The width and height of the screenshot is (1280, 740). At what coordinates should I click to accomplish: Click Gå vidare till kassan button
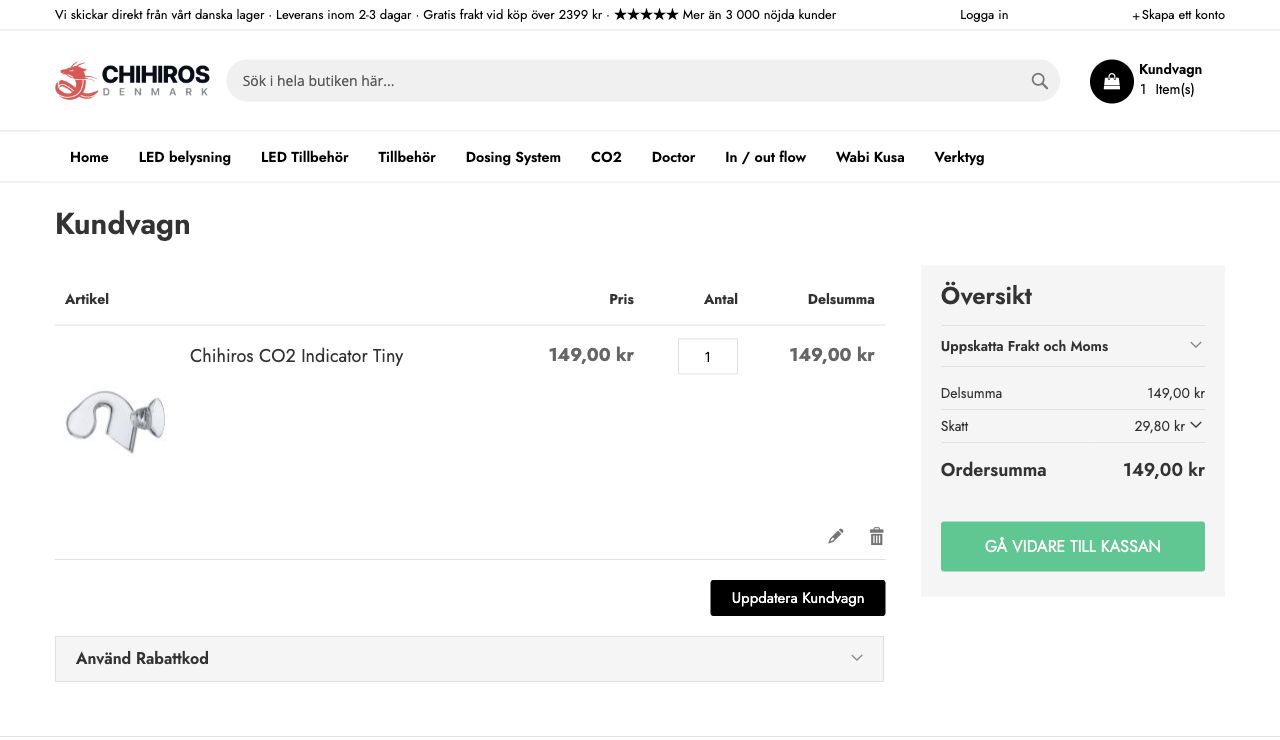pyautogui.click(x=1073, y=546)
